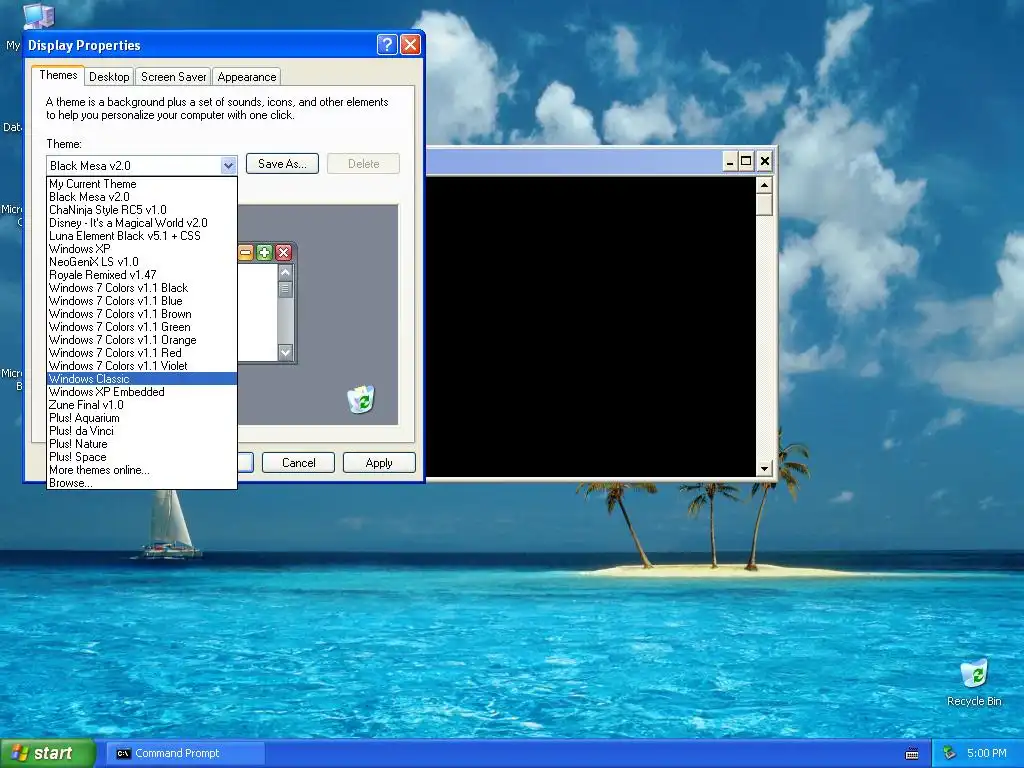Click the network icon in system tray
Screen dimensions: 1024x768
pyautogui.click(x=949, y=753)
